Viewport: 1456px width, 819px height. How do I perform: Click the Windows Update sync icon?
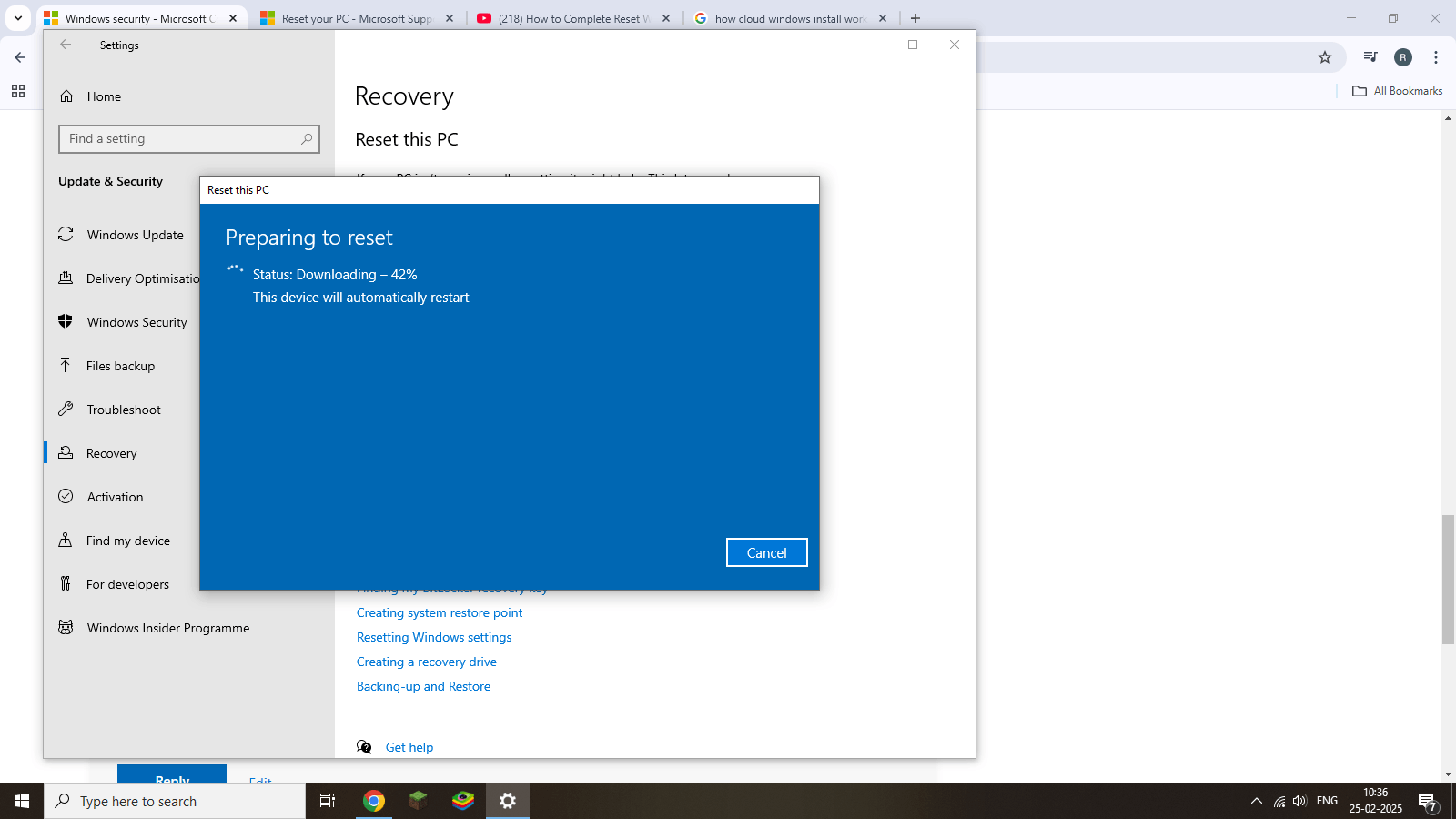coord(66,234)
